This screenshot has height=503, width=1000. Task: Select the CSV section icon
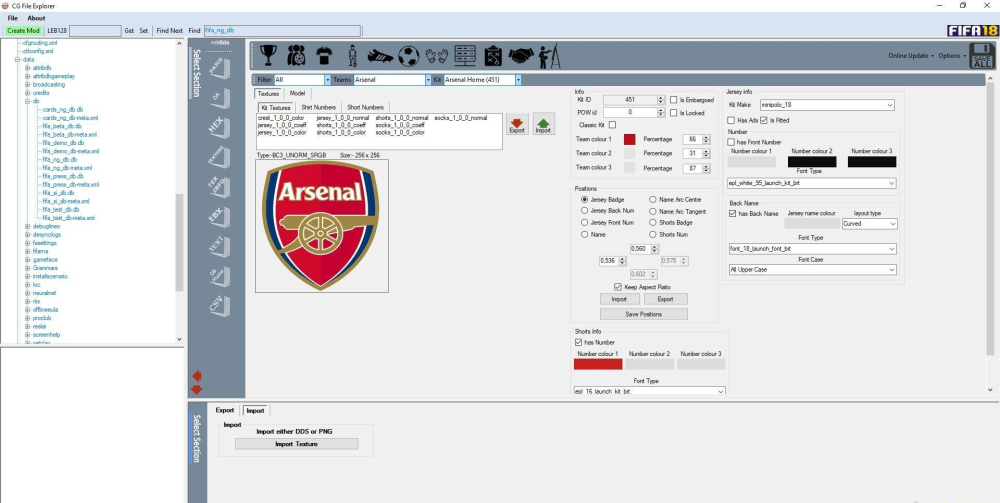[218, 305]
